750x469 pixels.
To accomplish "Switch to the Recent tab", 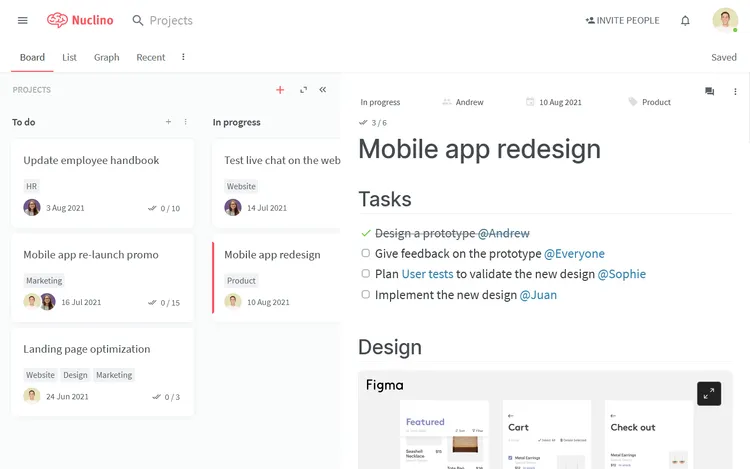I will (x=151, y=57).
